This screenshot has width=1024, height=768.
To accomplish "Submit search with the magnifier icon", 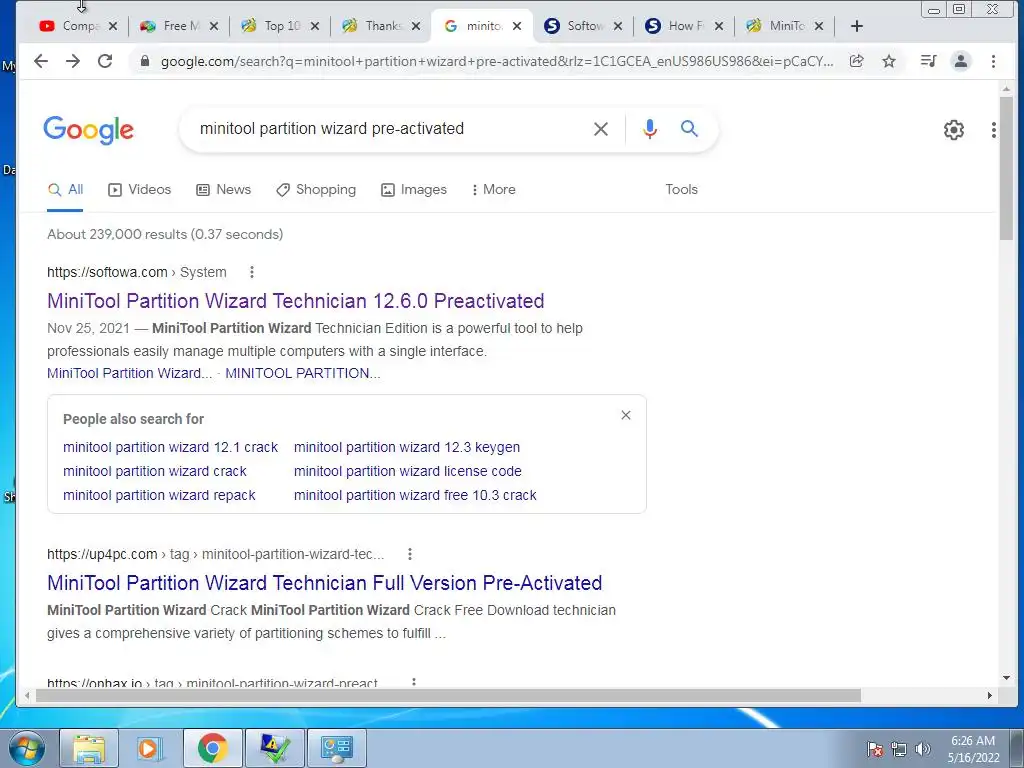I will (x=689, y=129).
